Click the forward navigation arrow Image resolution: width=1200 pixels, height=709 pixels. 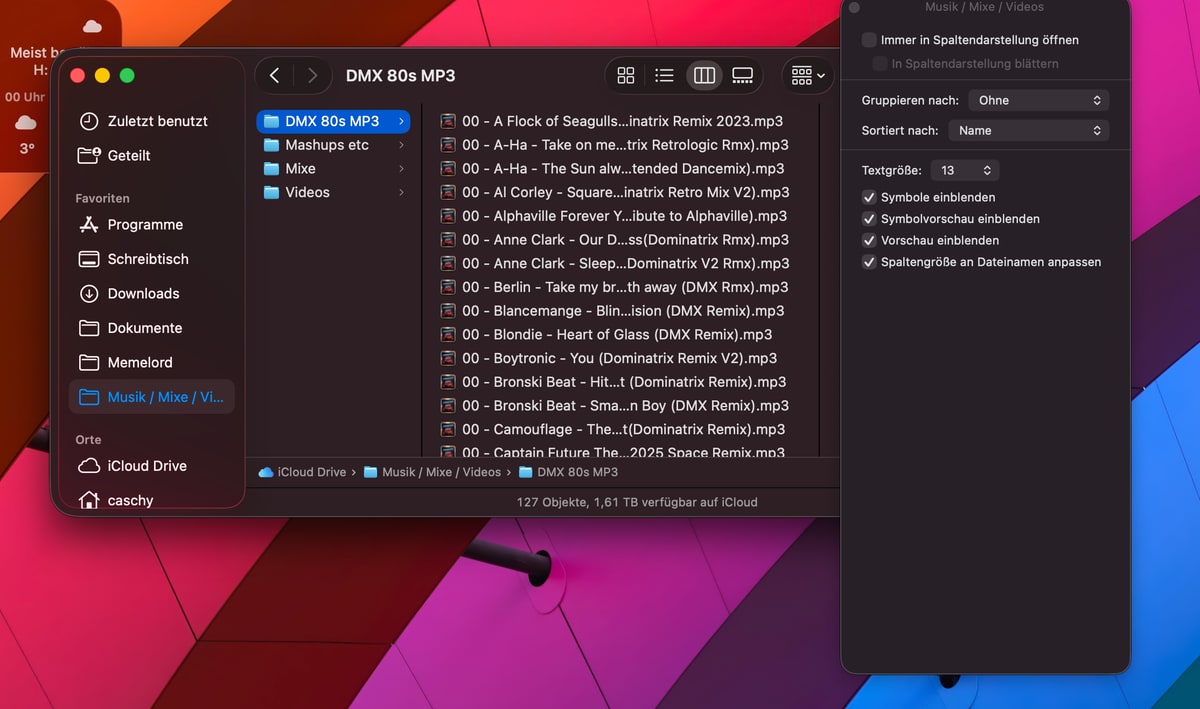tap(312, 76)
